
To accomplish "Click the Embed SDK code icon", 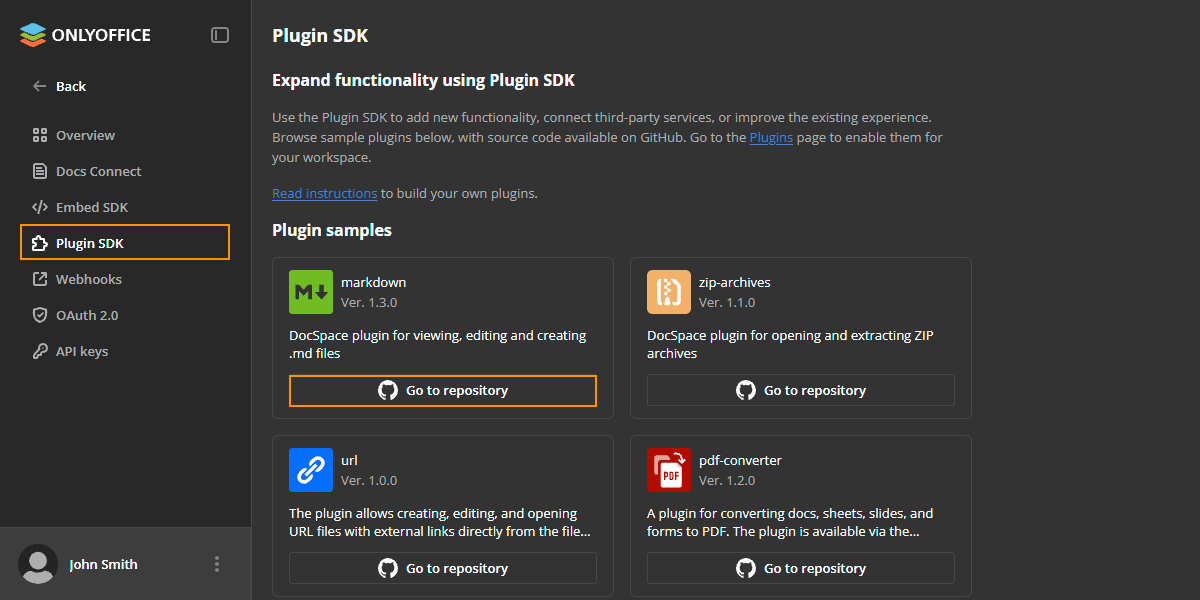I will pyautogui.click(x=40, y=207).
